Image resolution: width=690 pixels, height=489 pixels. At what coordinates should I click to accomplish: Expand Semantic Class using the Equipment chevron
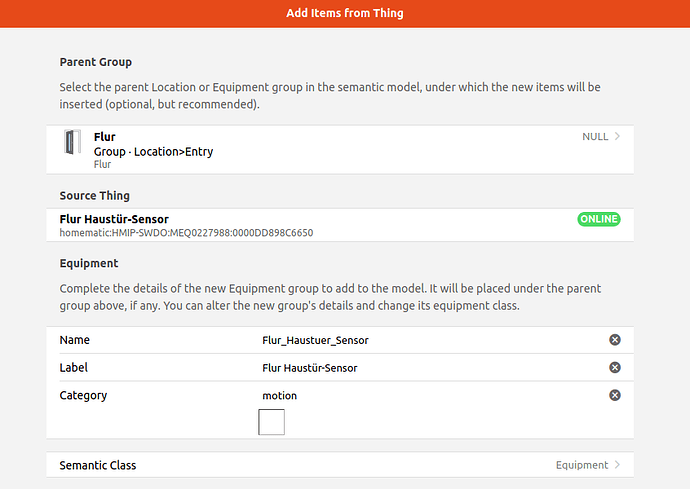[x=617, y=465]
